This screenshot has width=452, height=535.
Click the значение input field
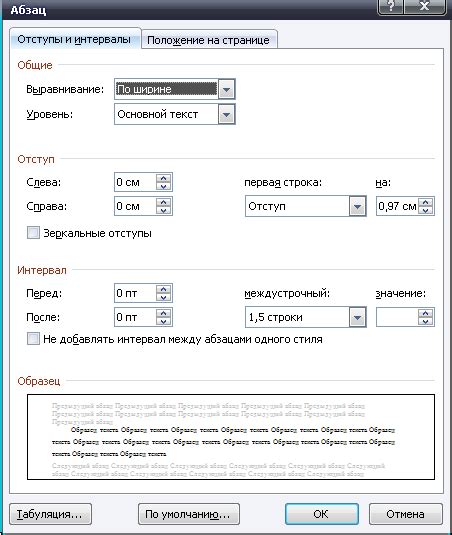[397, 317]
